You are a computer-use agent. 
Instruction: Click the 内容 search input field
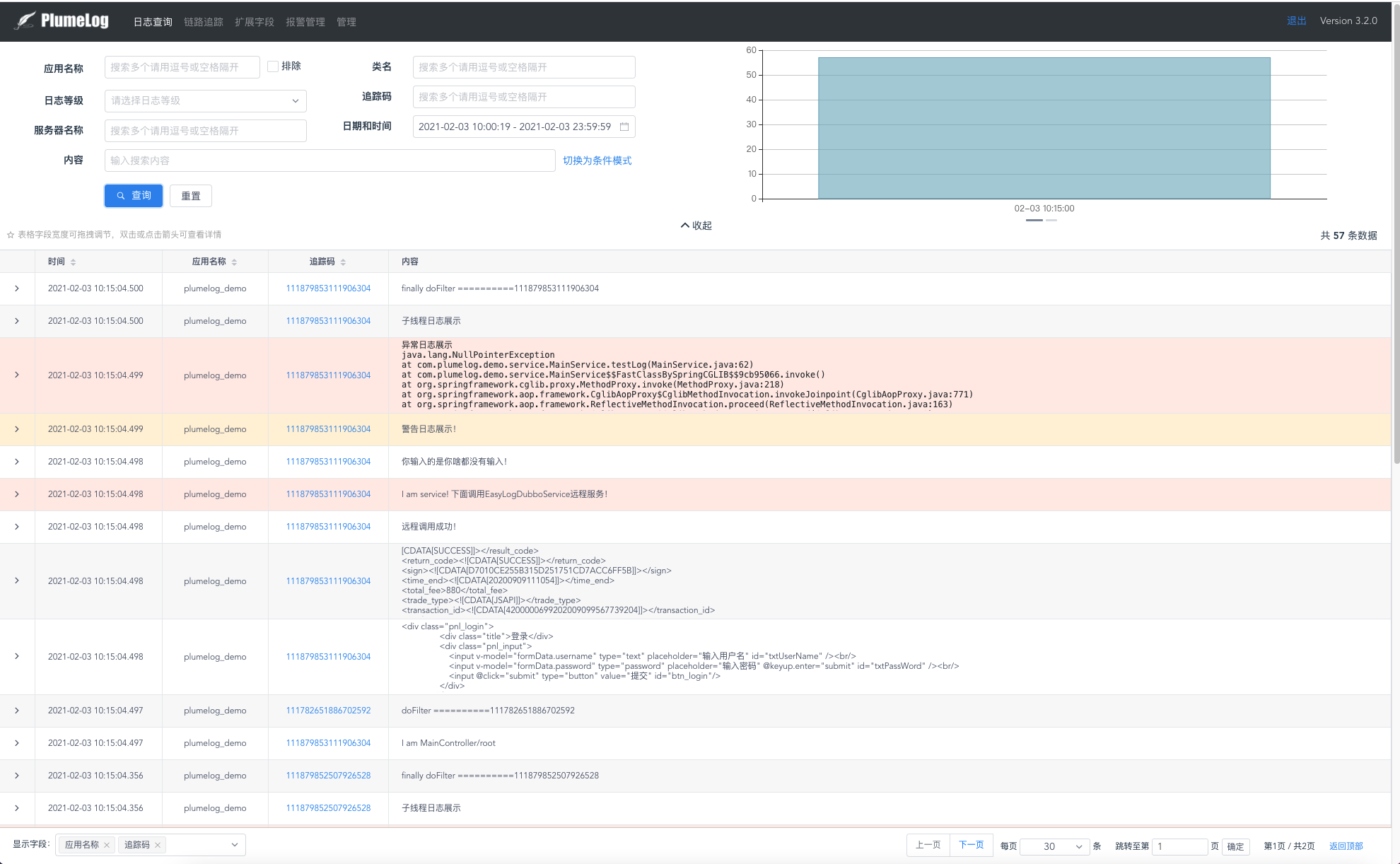tap(329, 160)
